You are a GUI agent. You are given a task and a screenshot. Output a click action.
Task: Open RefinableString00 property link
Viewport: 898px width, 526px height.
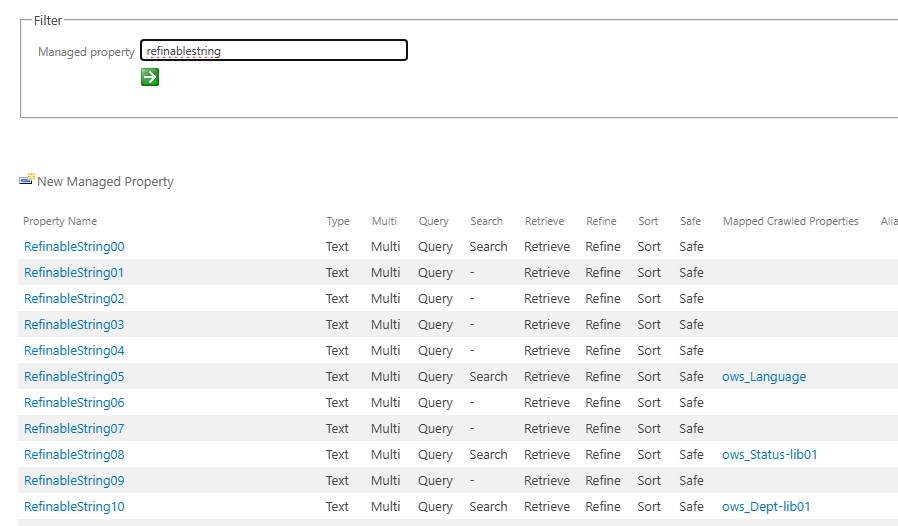[x=74, y=246]
